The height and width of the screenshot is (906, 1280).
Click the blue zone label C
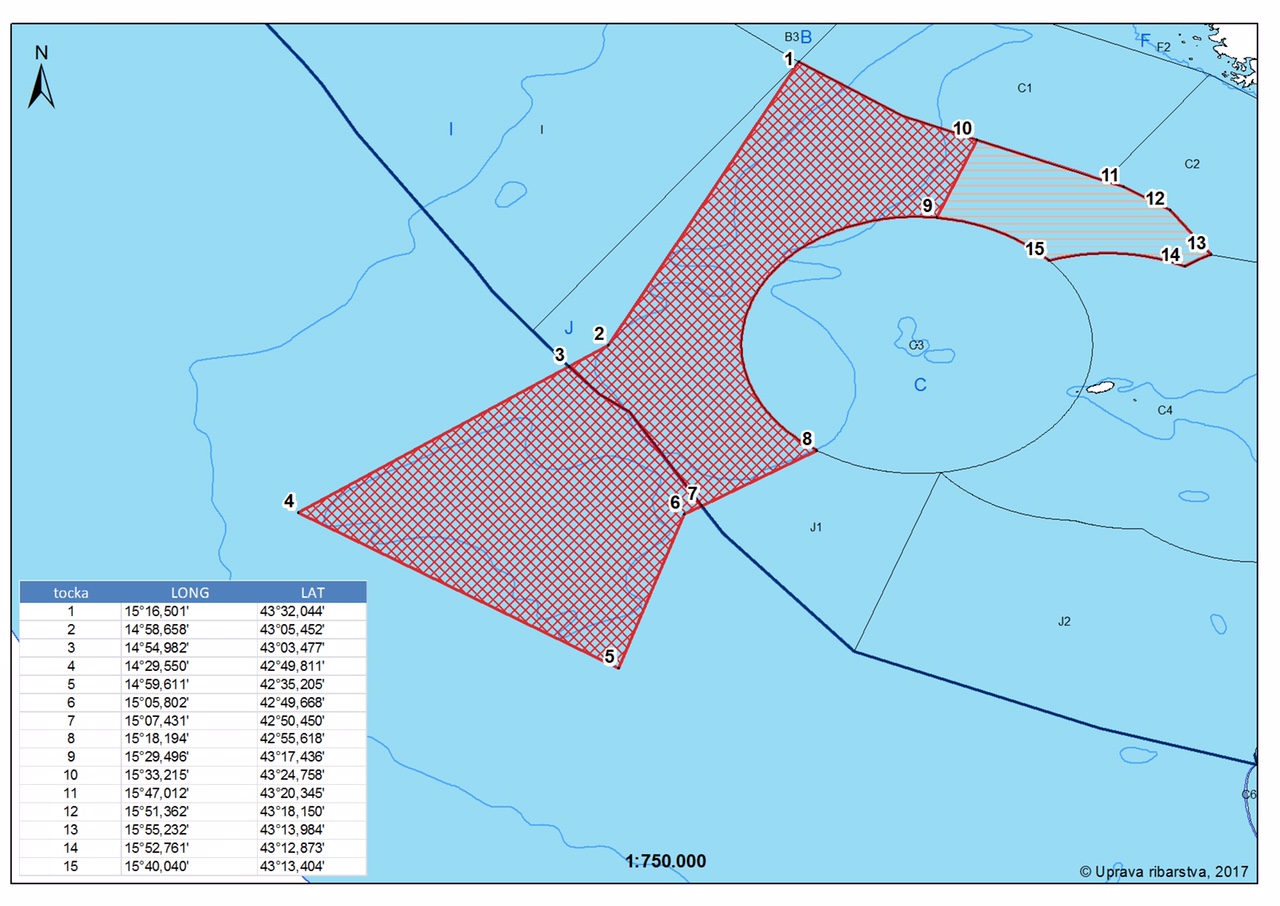920,385
